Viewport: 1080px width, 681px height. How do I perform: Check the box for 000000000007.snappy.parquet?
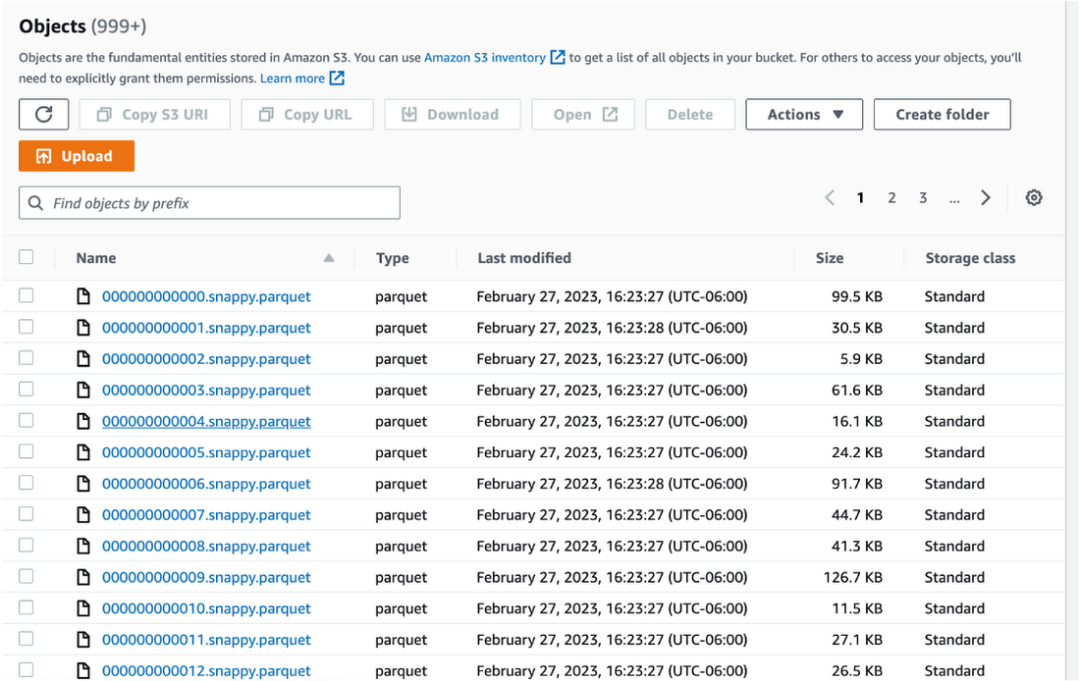[26, 514]
